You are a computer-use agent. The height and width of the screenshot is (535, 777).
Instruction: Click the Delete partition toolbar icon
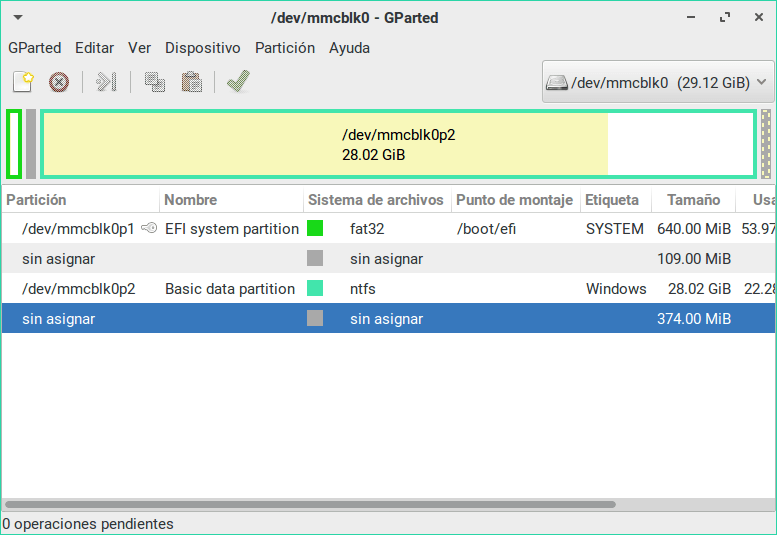click(59, 82)
